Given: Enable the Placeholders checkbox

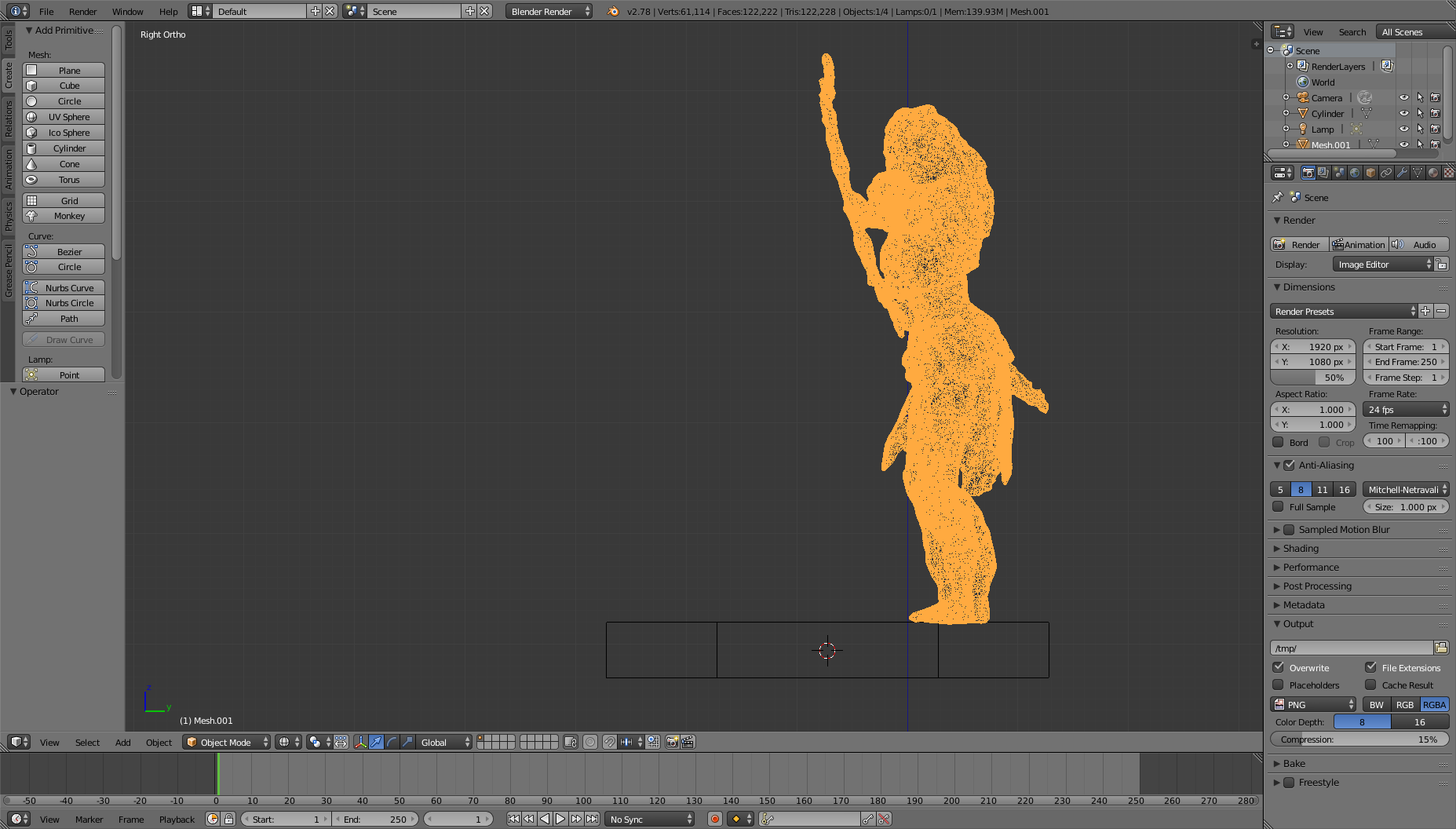Looking at the screenshot, I should click(1278, 685).
